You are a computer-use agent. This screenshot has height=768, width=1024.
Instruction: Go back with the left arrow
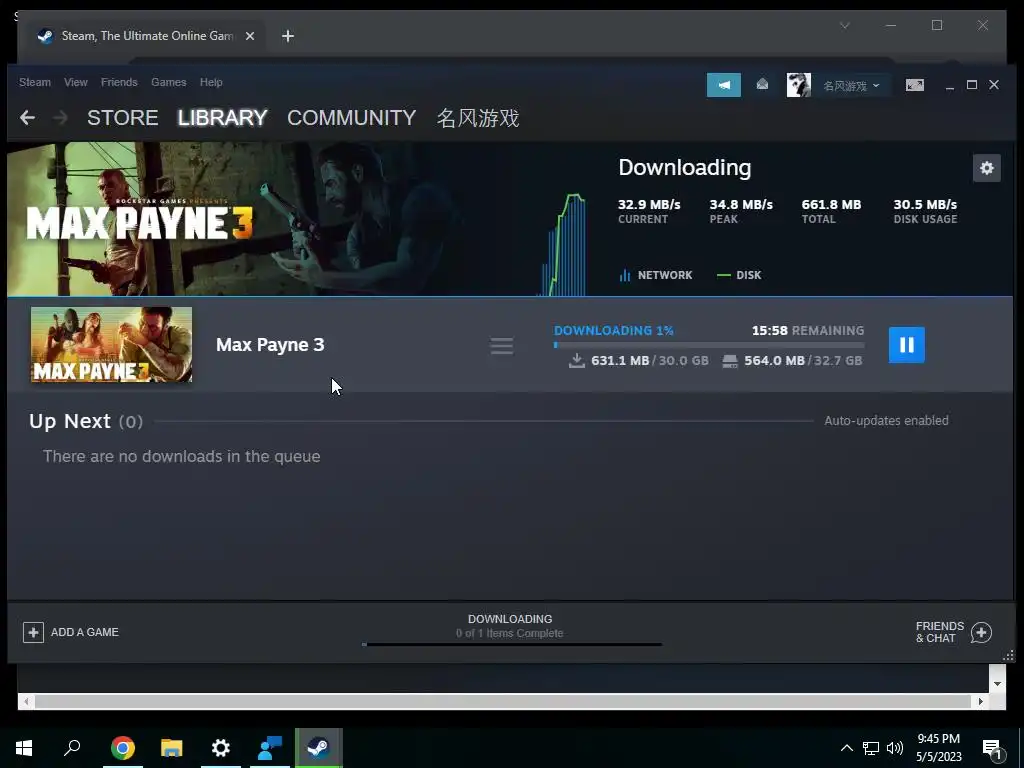(27, 118)
